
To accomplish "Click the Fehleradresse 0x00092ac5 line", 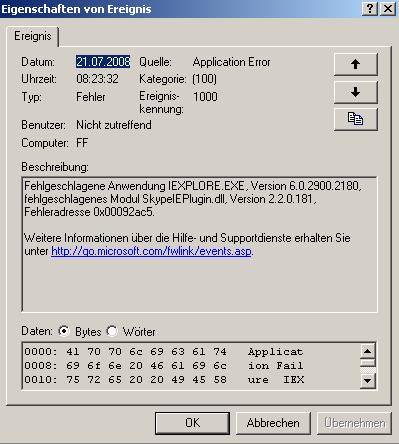I will coord(89,212).
